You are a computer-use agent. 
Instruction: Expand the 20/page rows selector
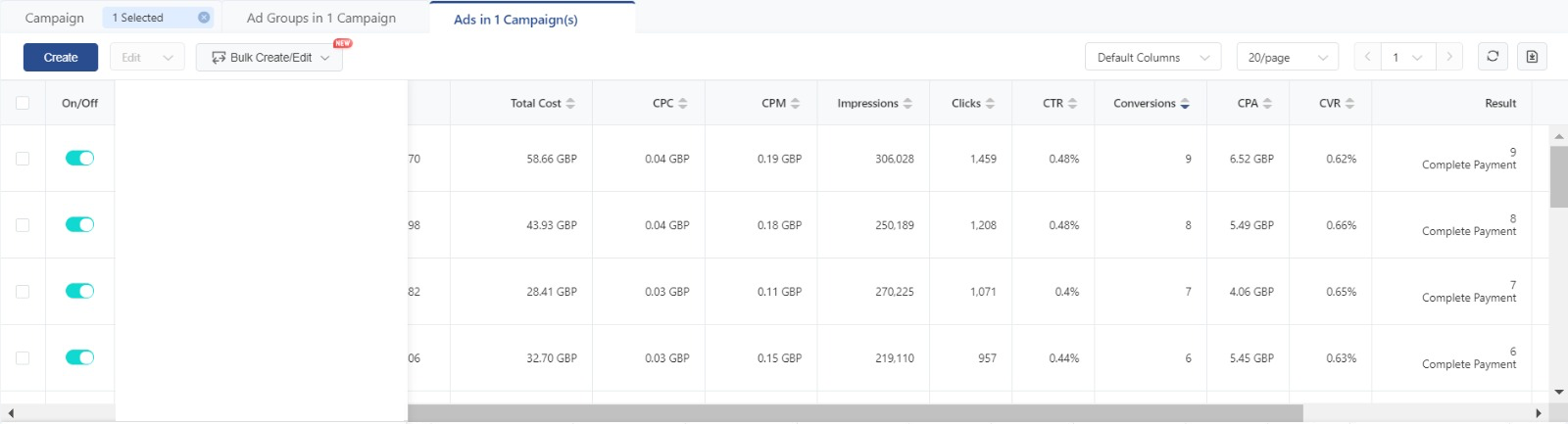click(1287, 57)
